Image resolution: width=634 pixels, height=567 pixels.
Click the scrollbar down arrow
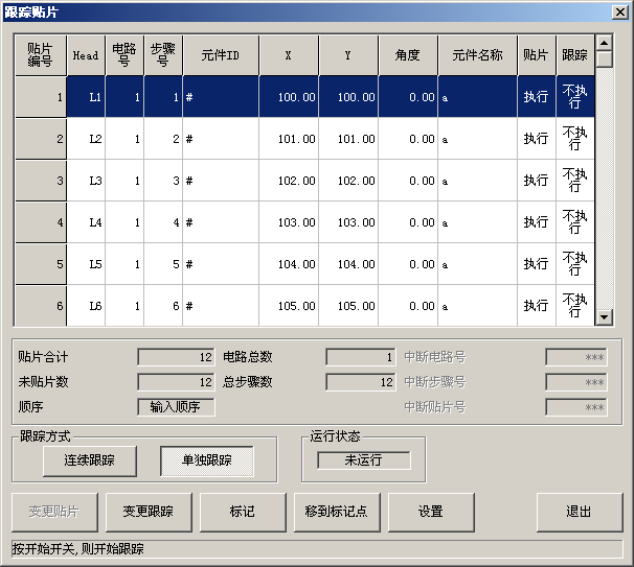click(x=604, y=317)
